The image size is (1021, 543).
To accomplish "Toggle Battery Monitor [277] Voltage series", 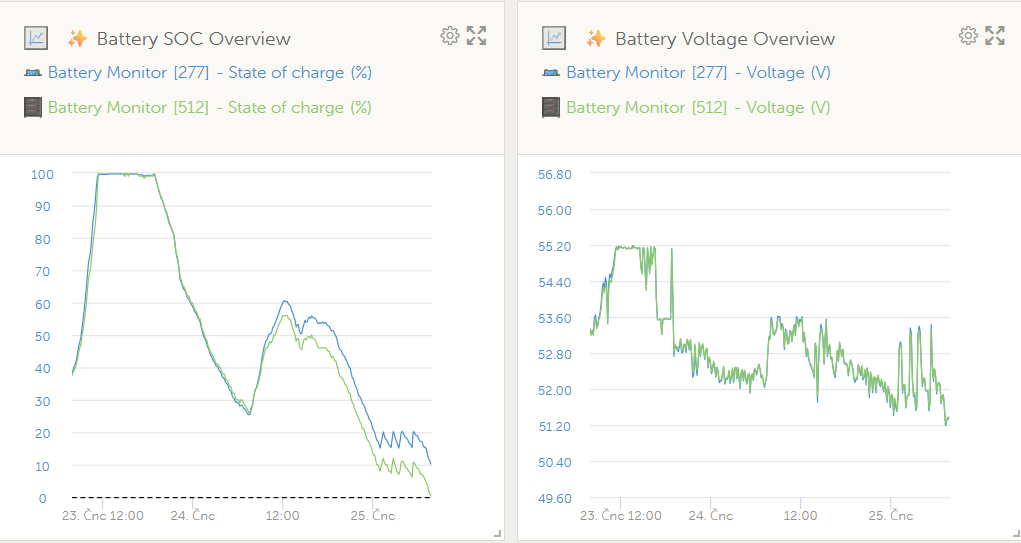I will click(698, 73).
